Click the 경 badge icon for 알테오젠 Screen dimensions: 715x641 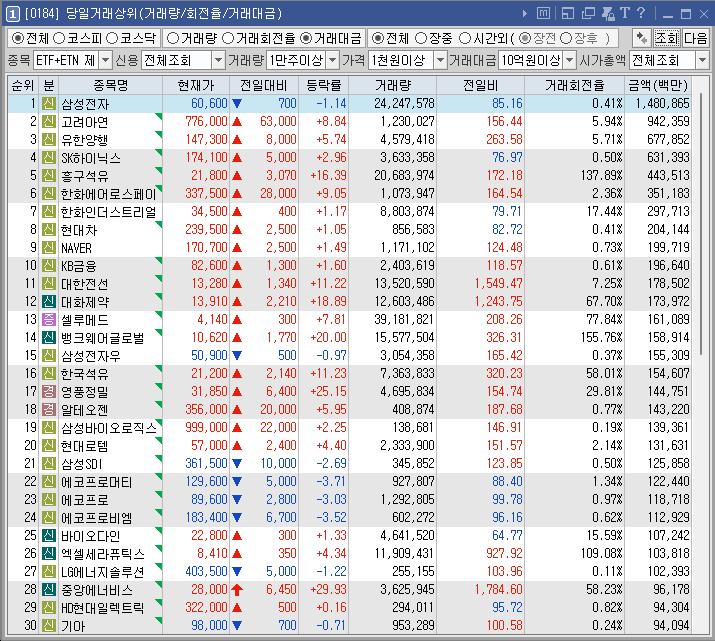(49, 409)
